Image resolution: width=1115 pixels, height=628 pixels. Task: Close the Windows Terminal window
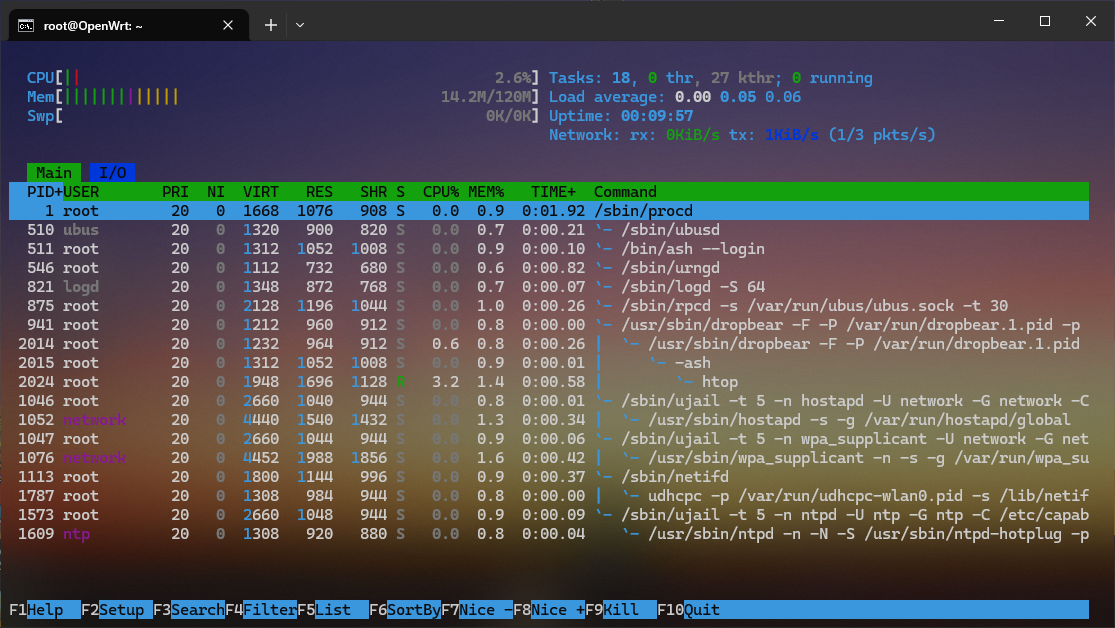click(x=1091, y=21)
